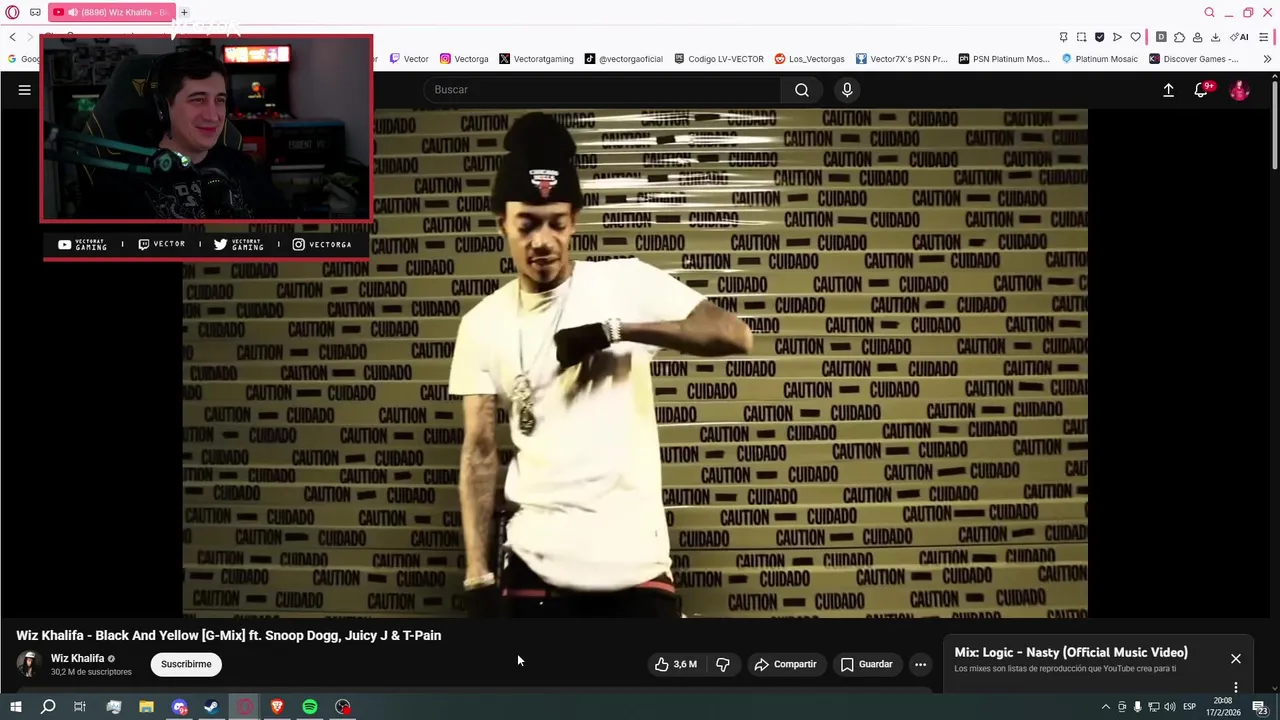Open the Windows Start menu
1280x720 pixels.
pos(15,707)
